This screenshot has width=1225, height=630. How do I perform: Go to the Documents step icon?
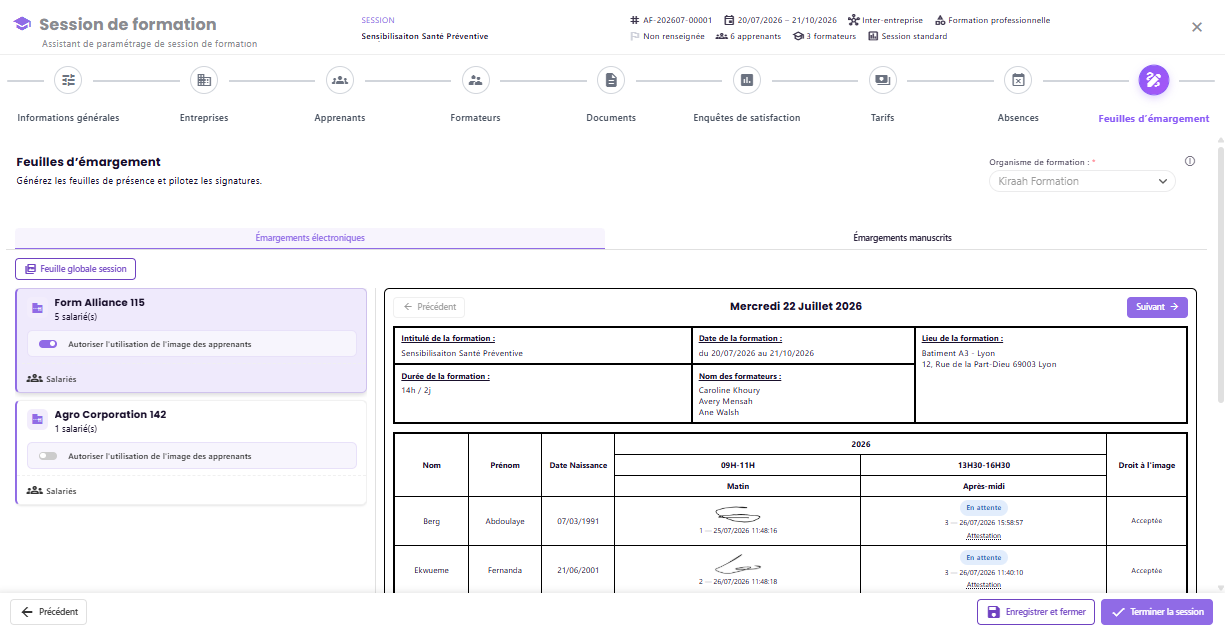tap(611, 80)
